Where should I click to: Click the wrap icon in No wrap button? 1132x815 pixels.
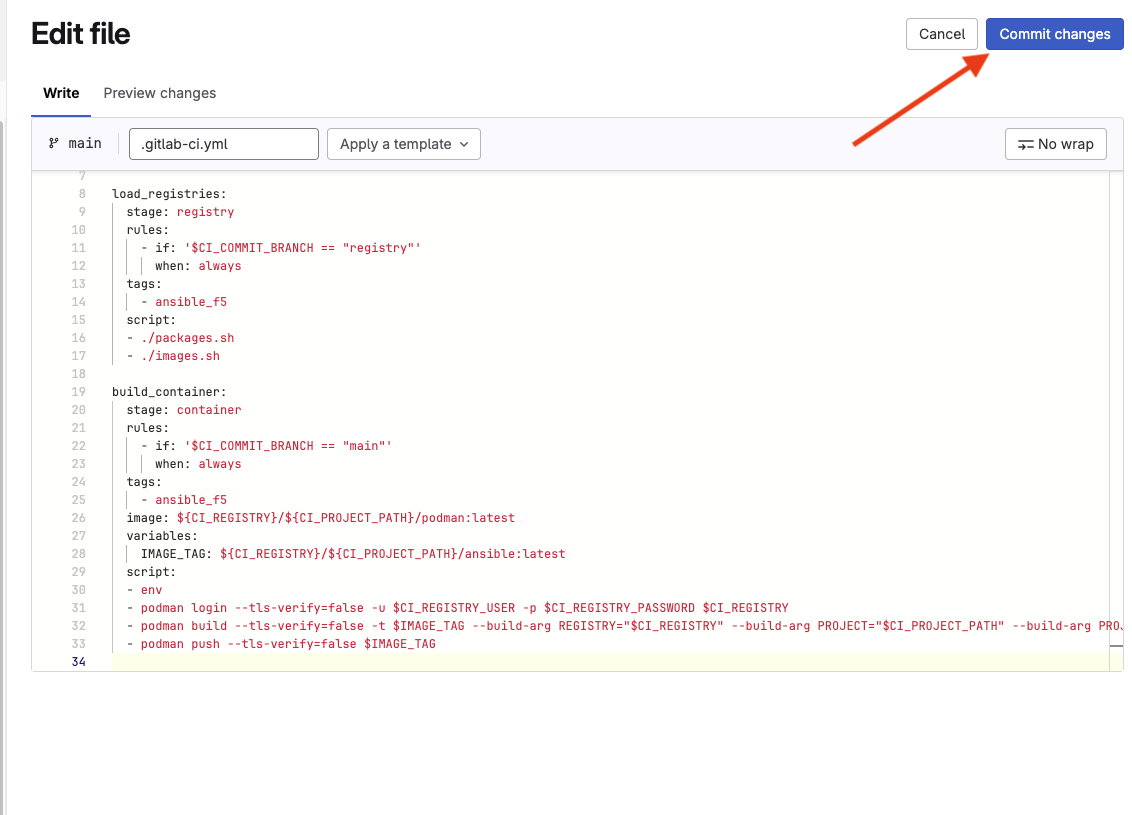tap(1025, 145)
